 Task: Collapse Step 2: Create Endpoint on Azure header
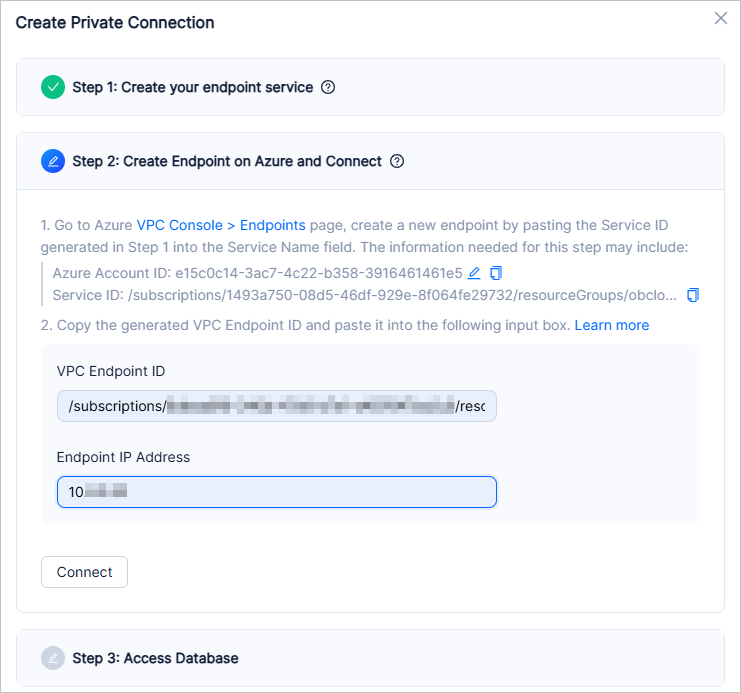pyautogui.click(x=227, y=161)
